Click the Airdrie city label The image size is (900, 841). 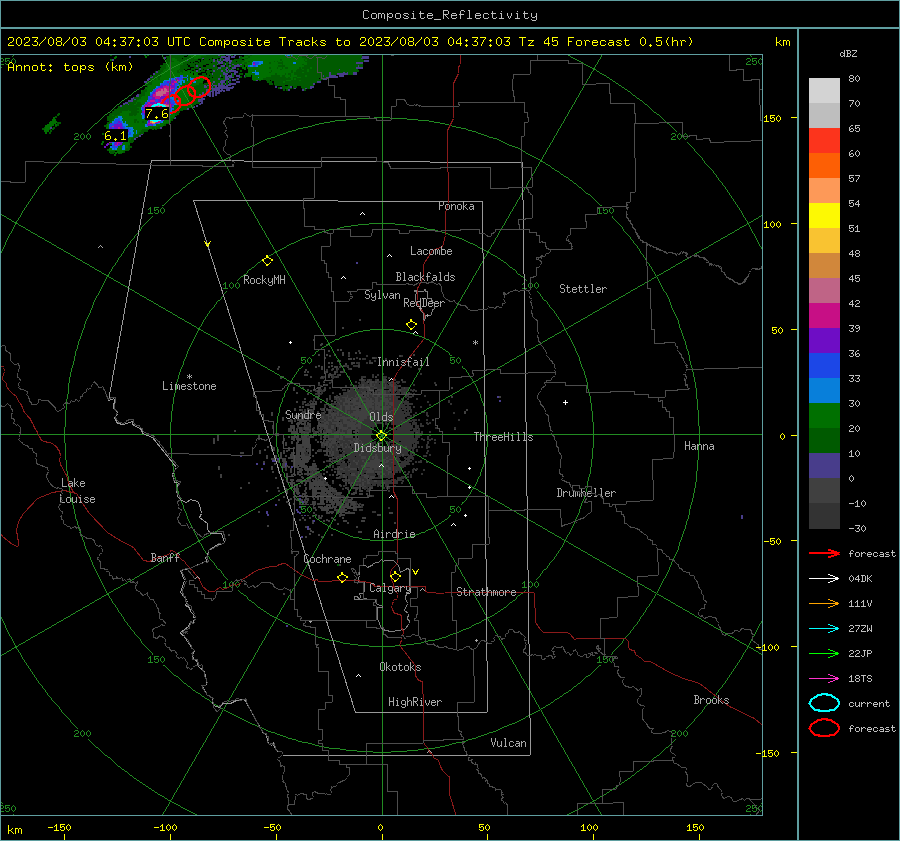394,534
